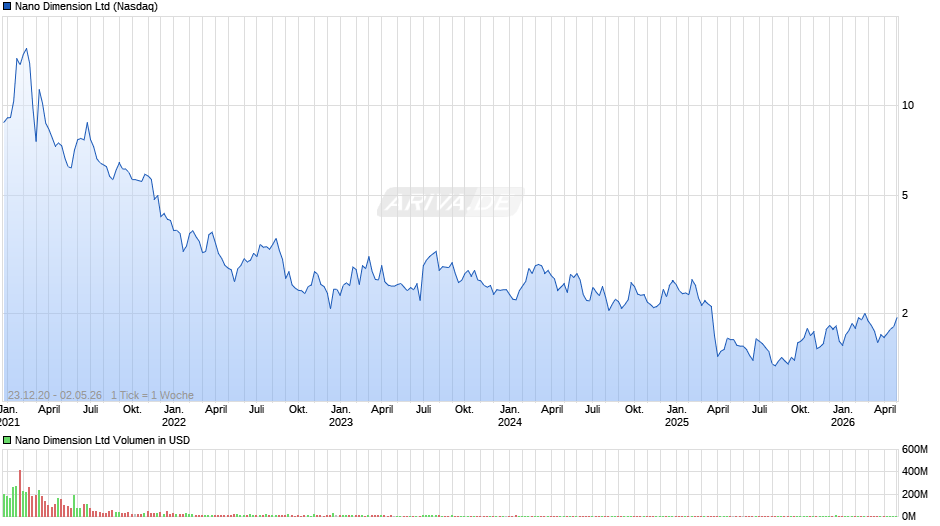Click the 'Jan. 2025' time axis label
This screenshot has width=940, height=526.
677,416
